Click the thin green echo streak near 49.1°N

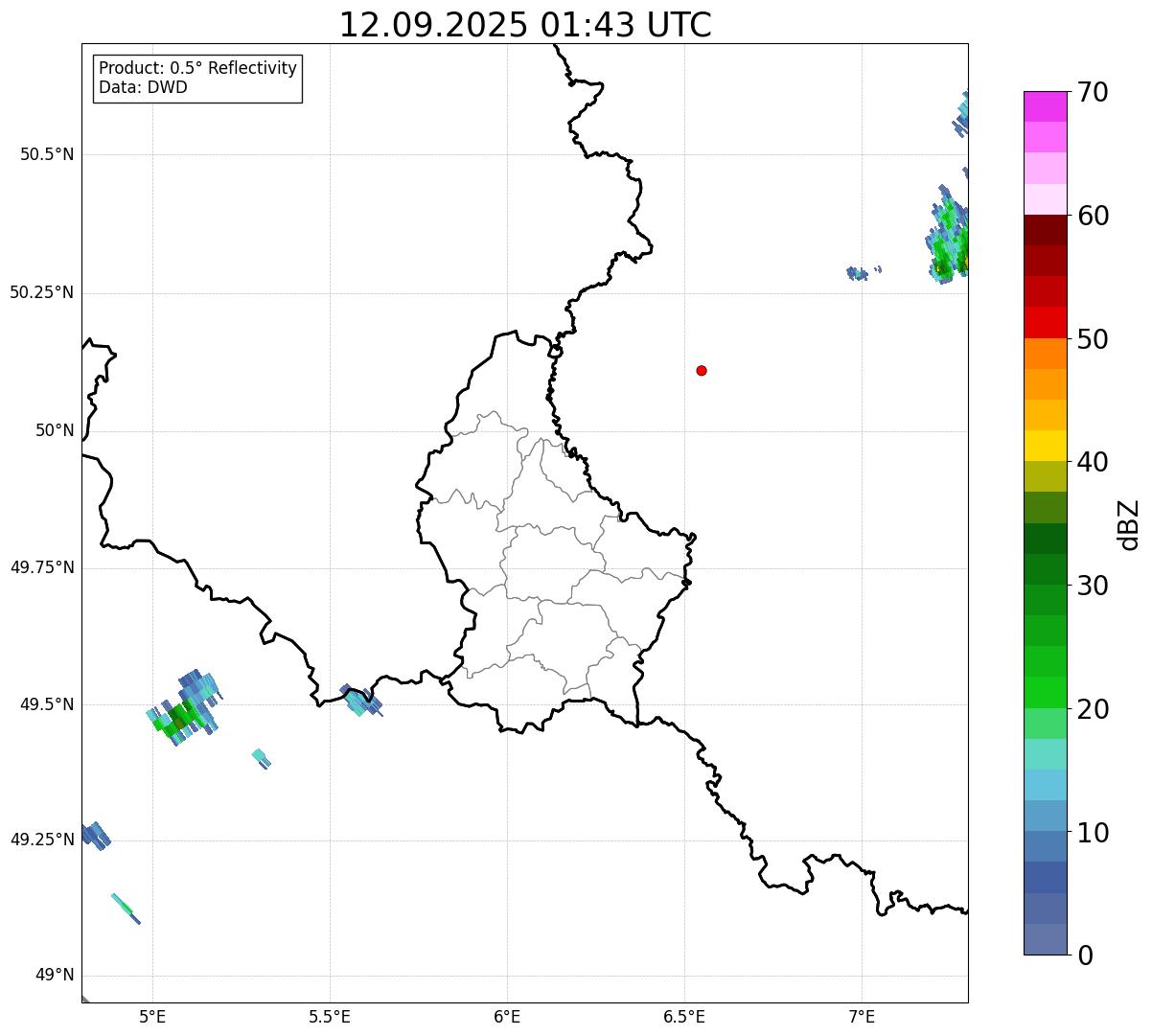[126, 909]
